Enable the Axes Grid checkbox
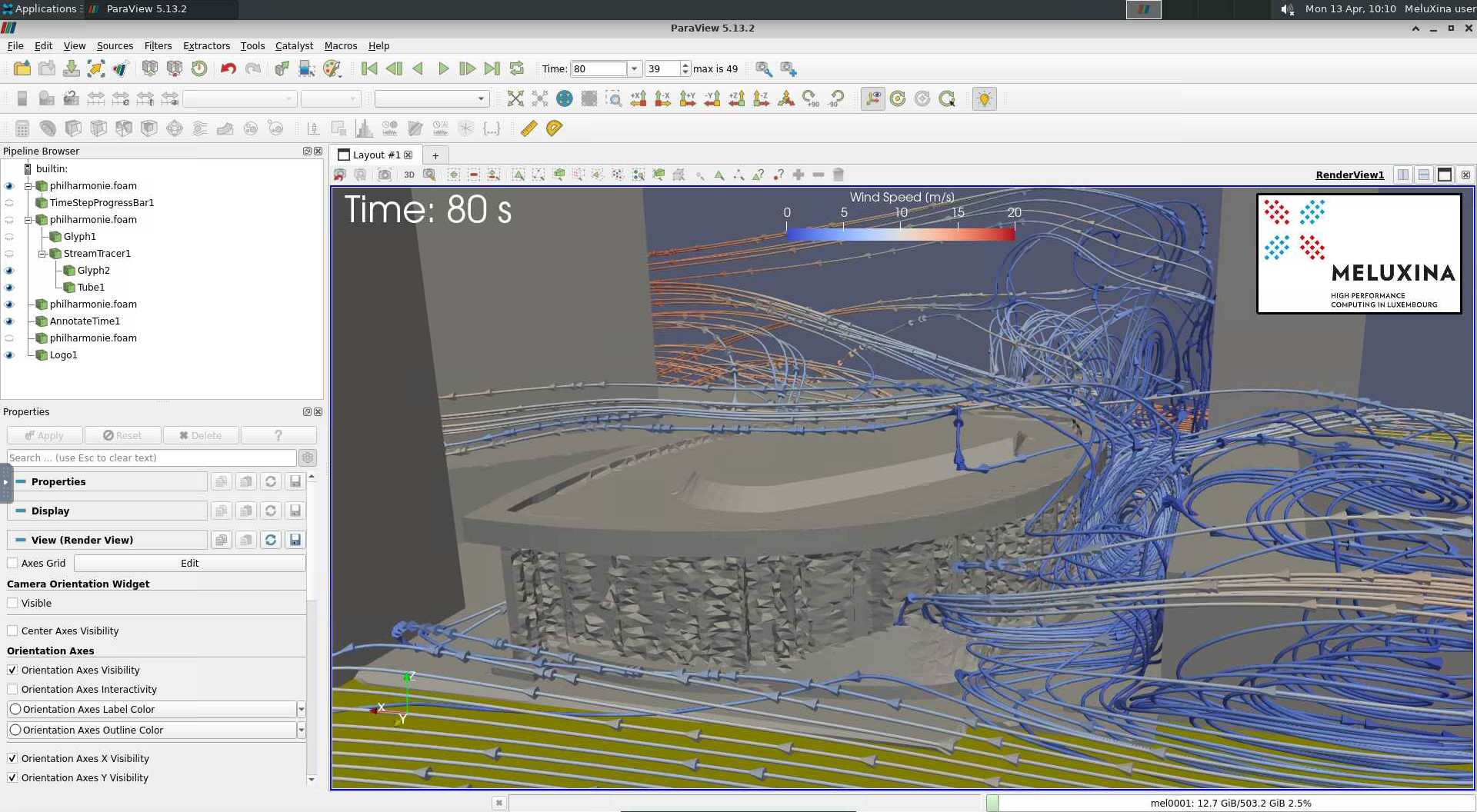The height and width of the screenshot is (812, 1477). click(12, 564)
